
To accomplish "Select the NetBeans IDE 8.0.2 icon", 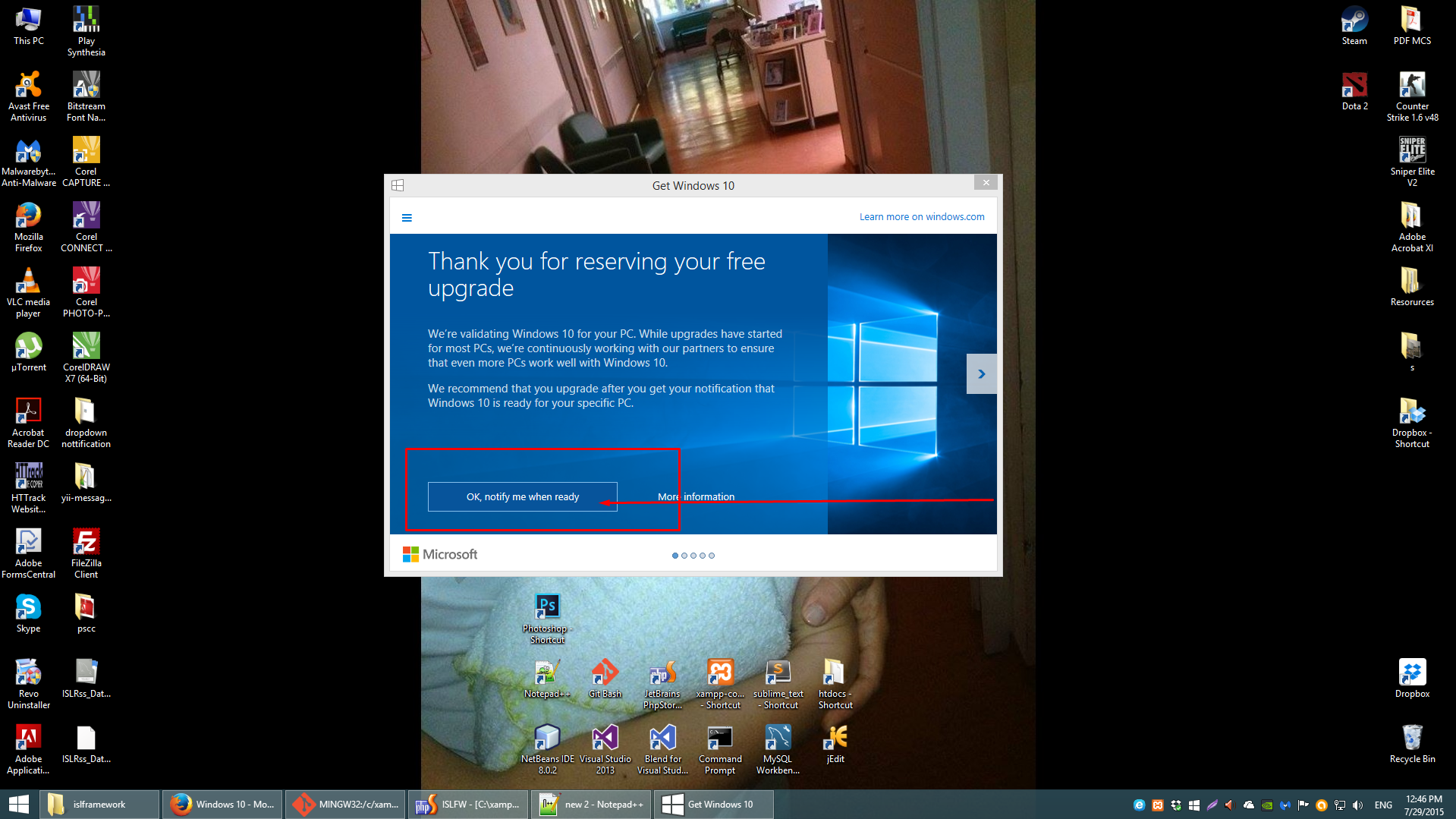I will [x=547, y=749].
